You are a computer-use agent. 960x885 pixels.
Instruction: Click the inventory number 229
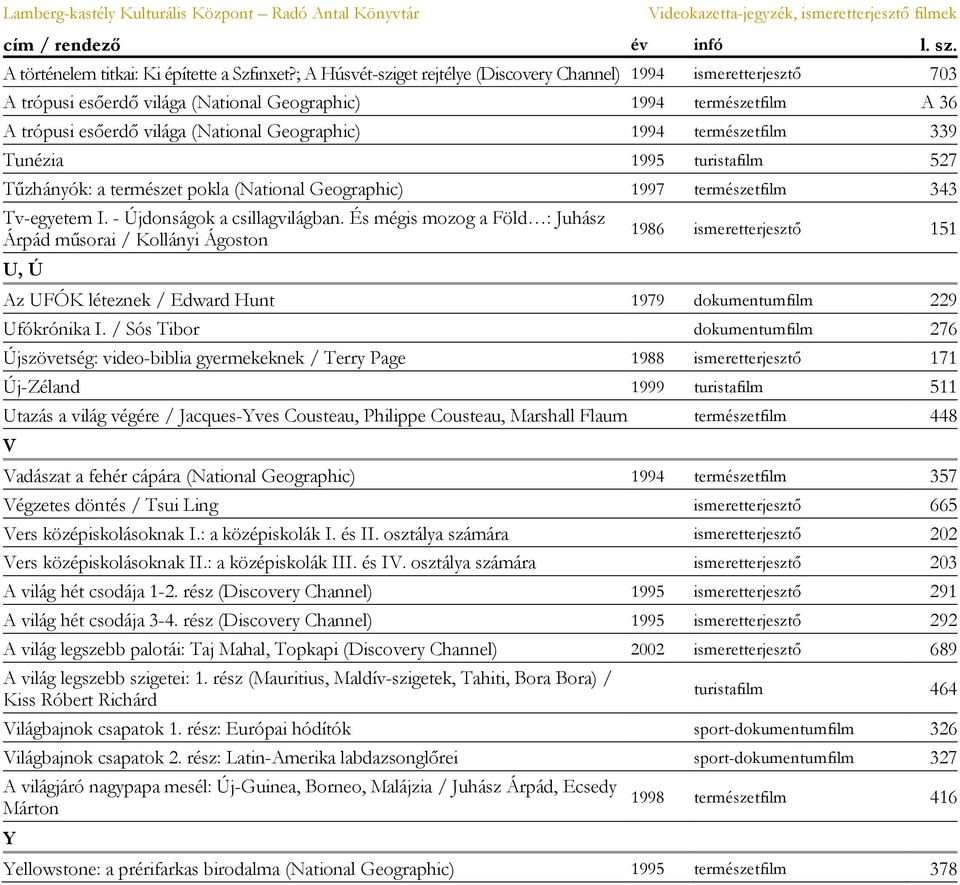pyautogui.click(x=943, y=300)
